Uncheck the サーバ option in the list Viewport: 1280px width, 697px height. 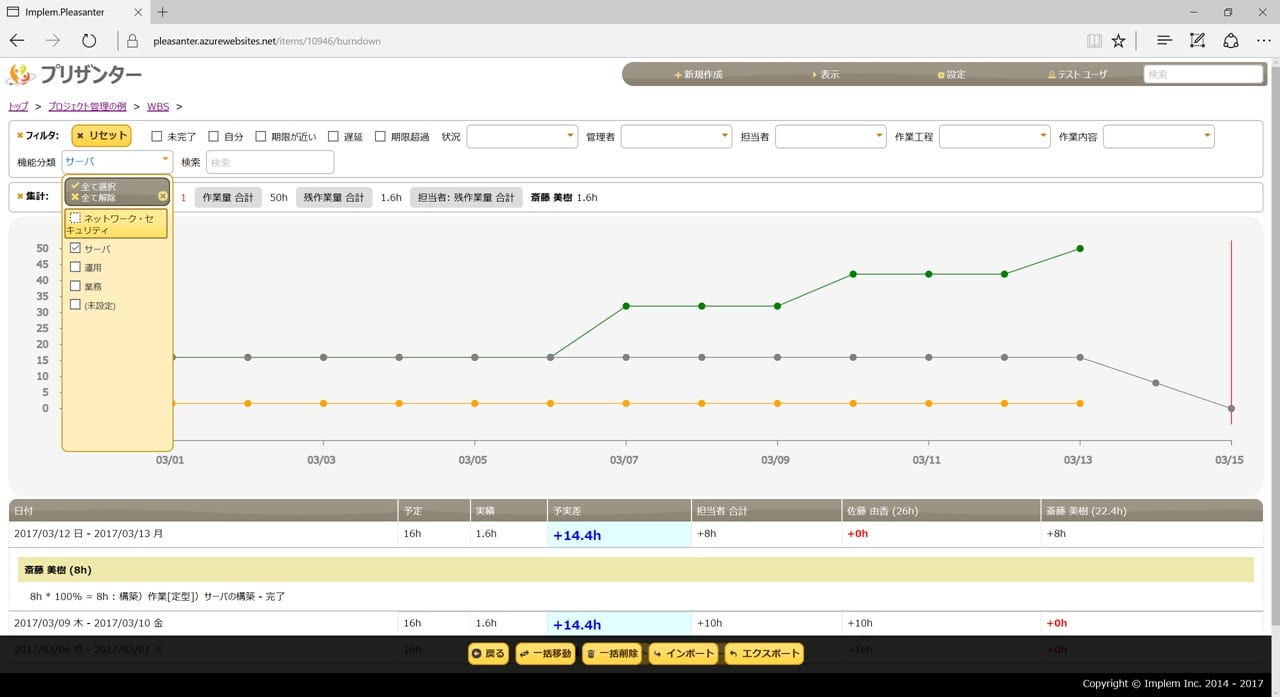pos(75,248)
